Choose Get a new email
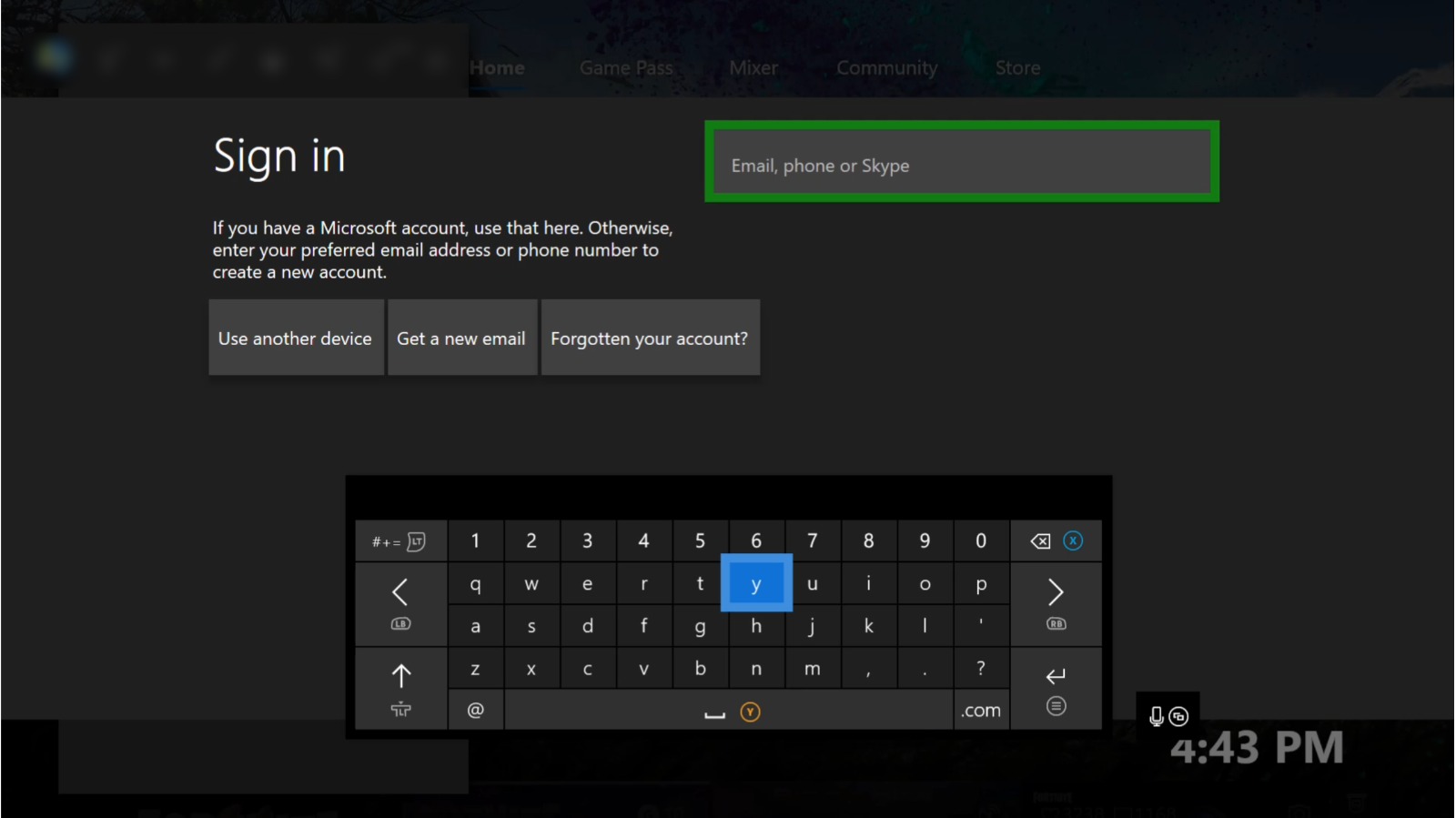1456x818 pixels. coord(462,338)
